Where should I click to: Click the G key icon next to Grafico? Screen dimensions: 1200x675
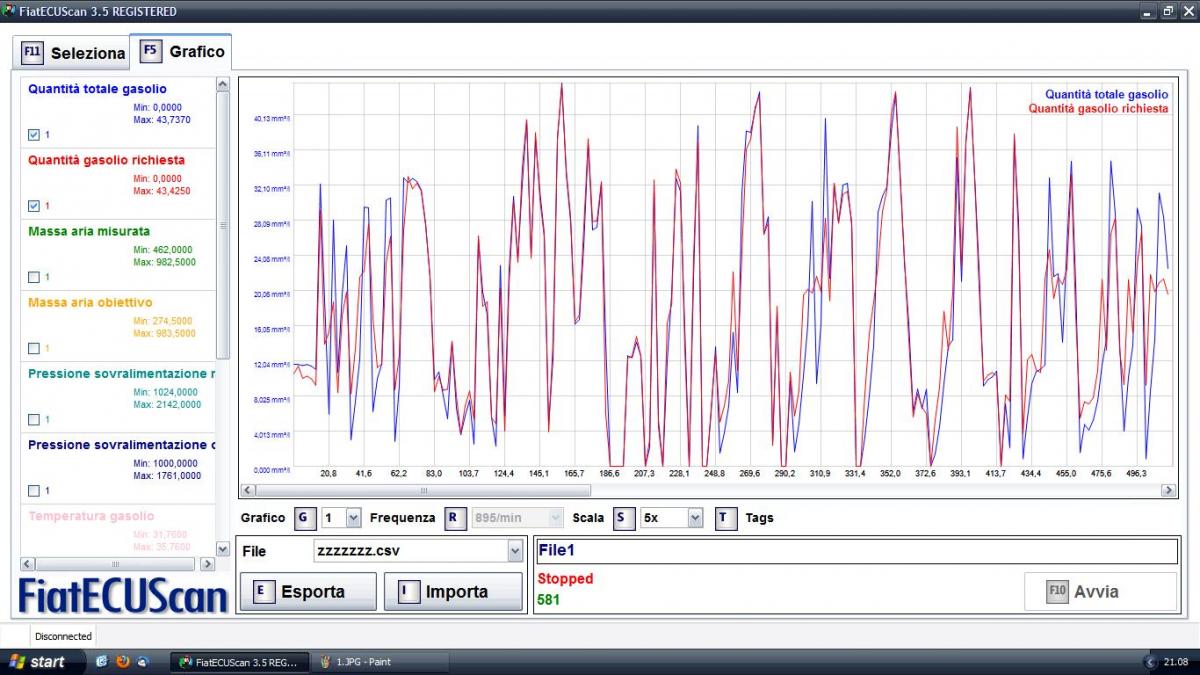pos(304,517)
